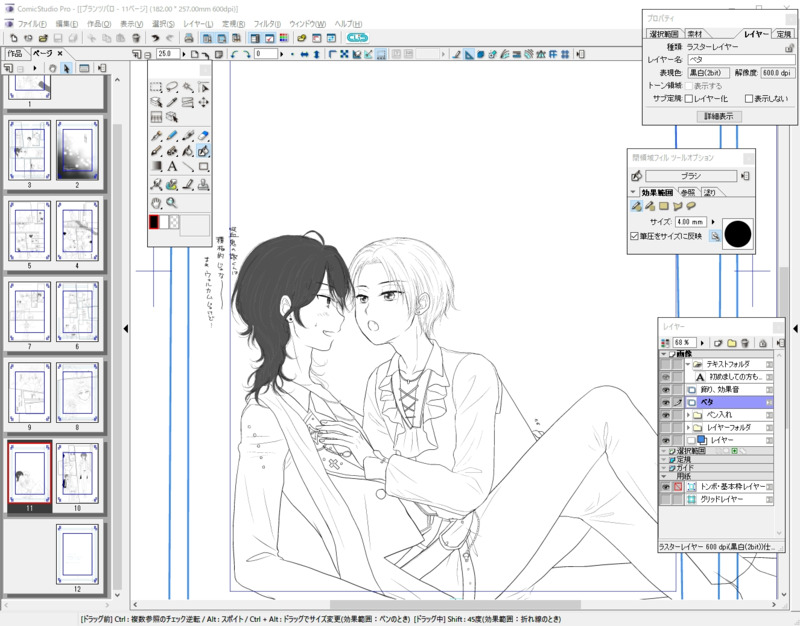Click the 600.0 dpi resolution button

pos(778,73)
